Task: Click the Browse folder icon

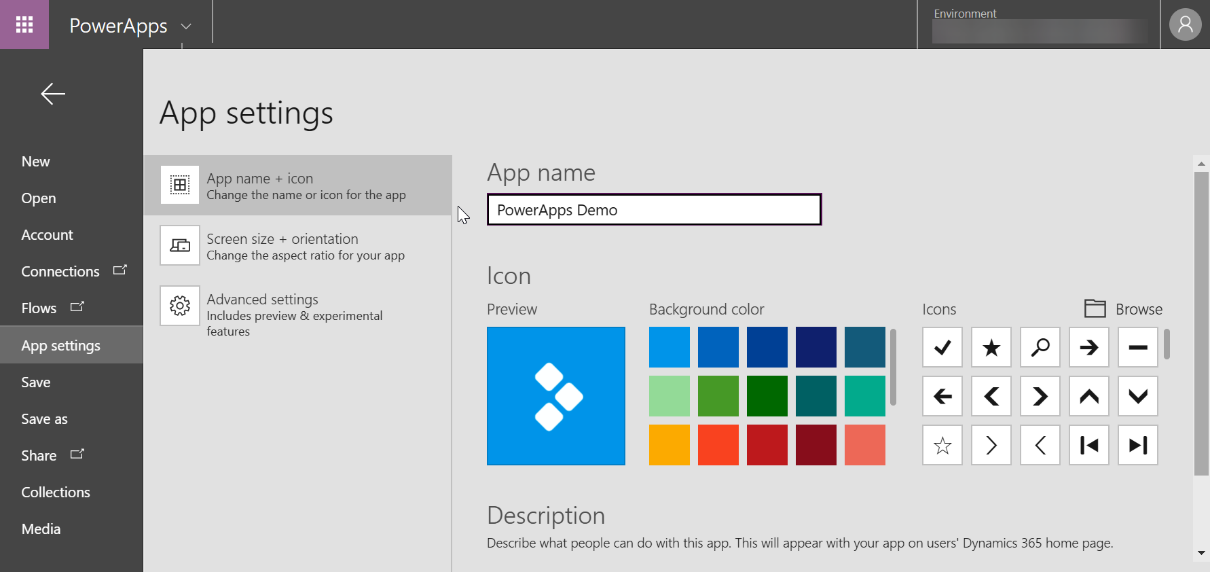Action: click(x=1095, y=308)
